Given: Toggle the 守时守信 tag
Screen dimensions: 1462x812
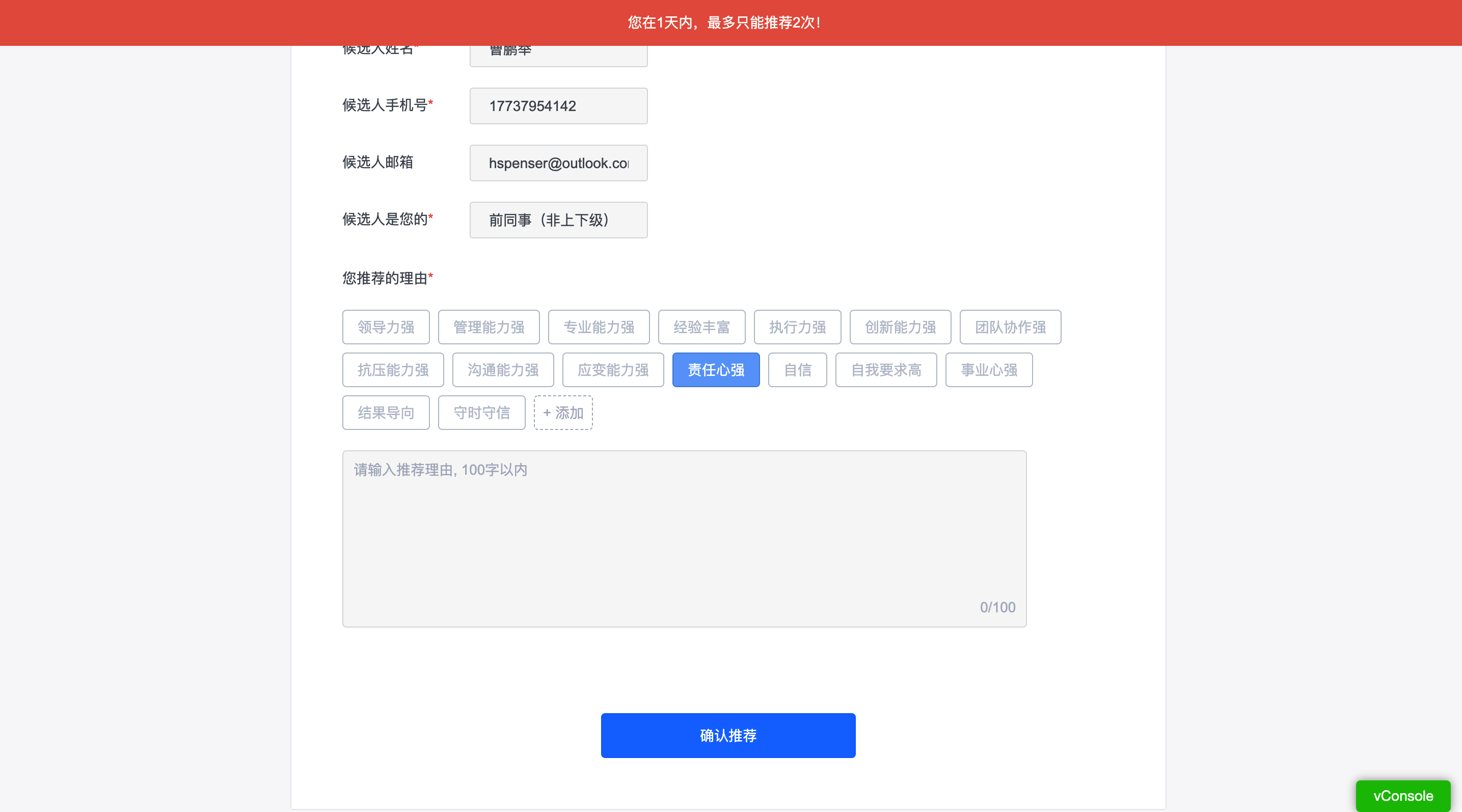Looking at the screenshot, I should click(482, 413).
